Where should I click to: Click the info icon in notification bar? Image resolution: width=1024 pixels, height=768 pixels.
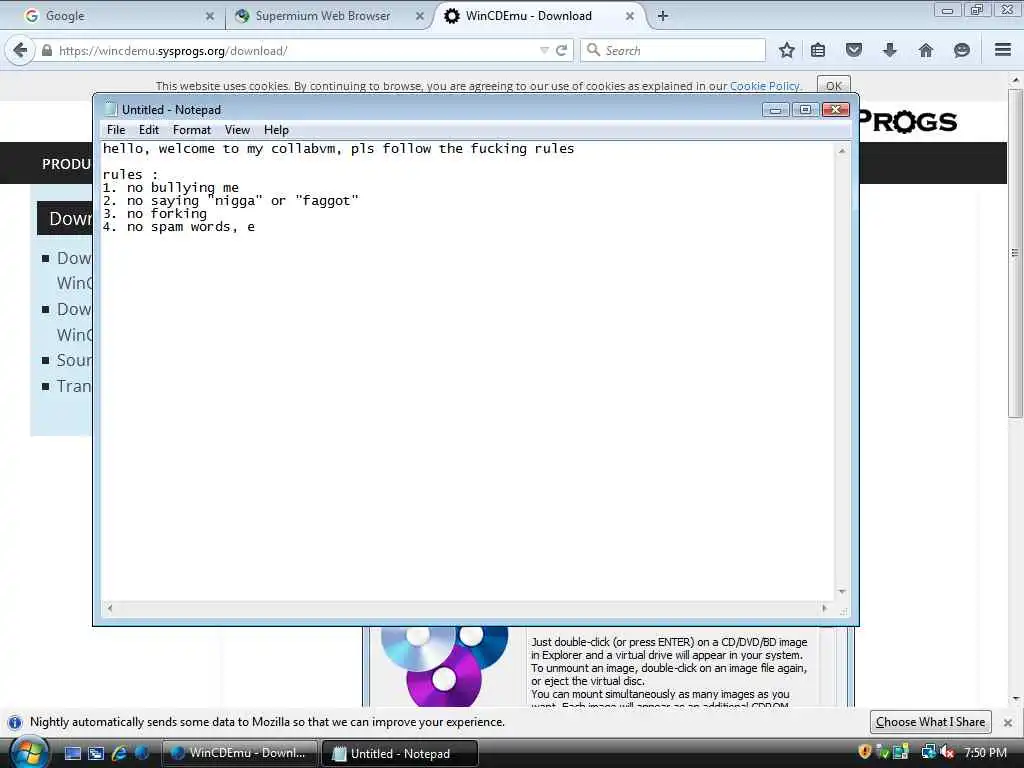(15, 723)
